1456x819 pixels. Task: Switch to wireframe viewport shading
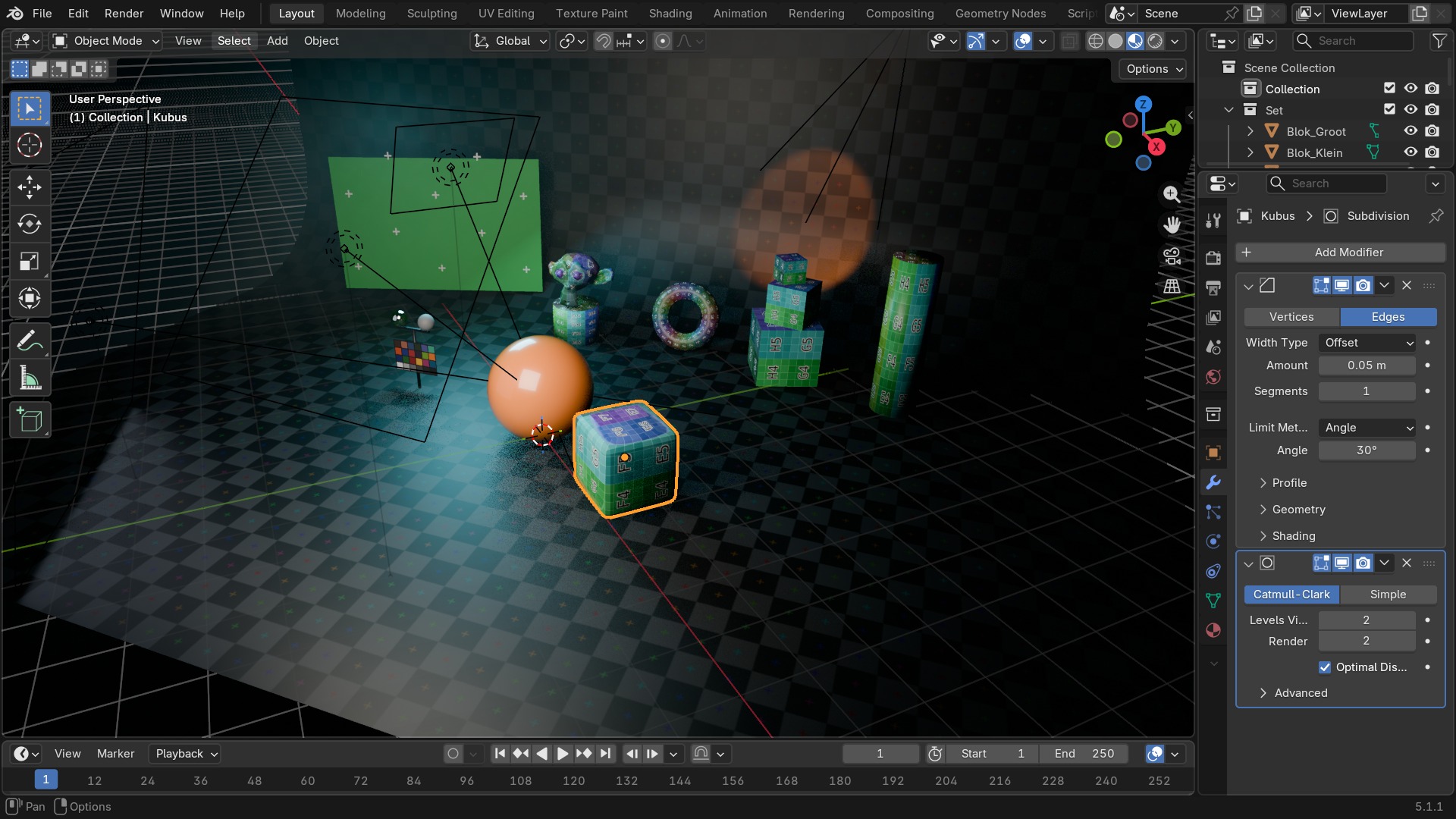(x=1095, y=41)
